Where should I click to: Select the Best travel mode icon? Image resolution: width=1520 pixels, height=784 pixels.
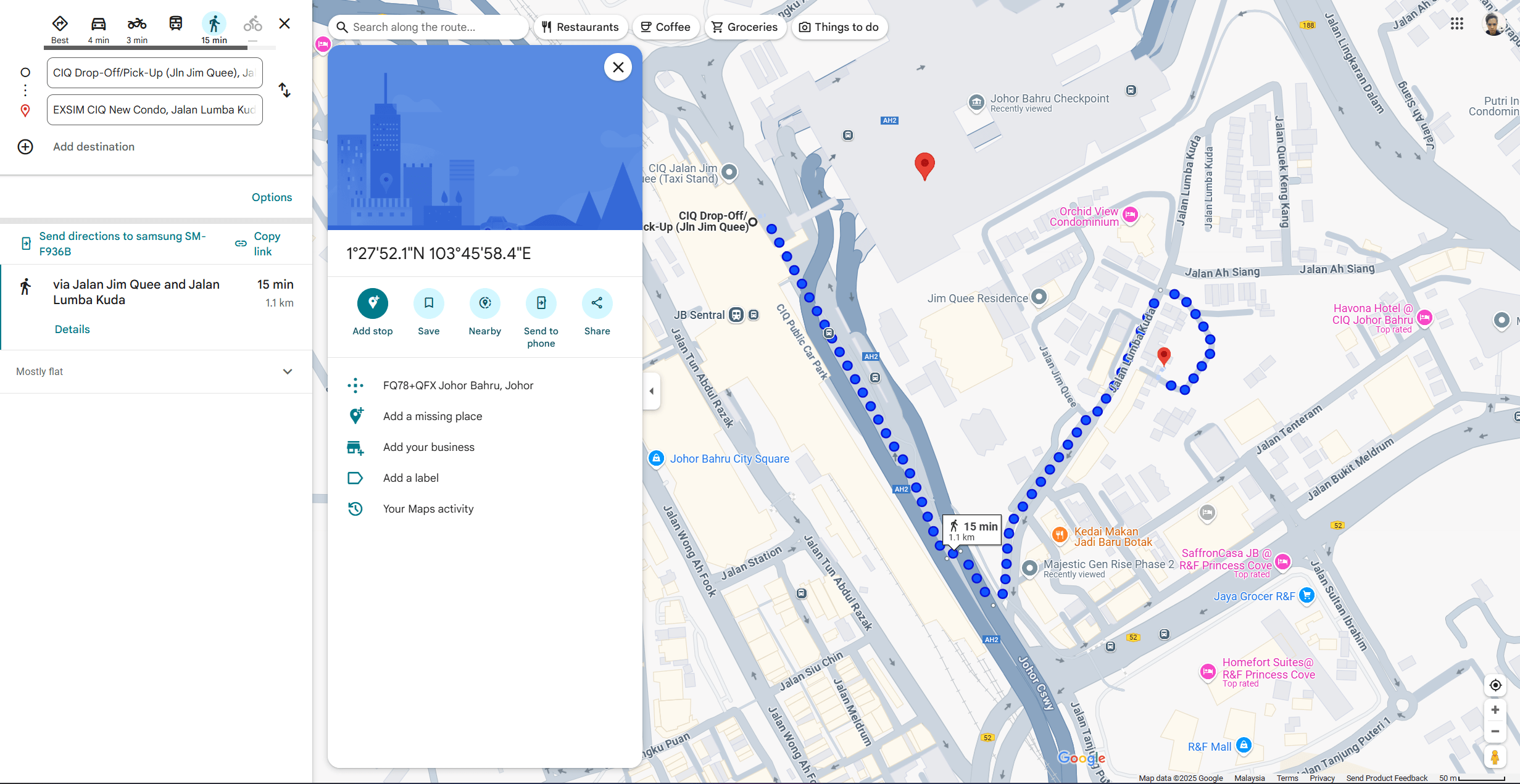pos(60,24)
